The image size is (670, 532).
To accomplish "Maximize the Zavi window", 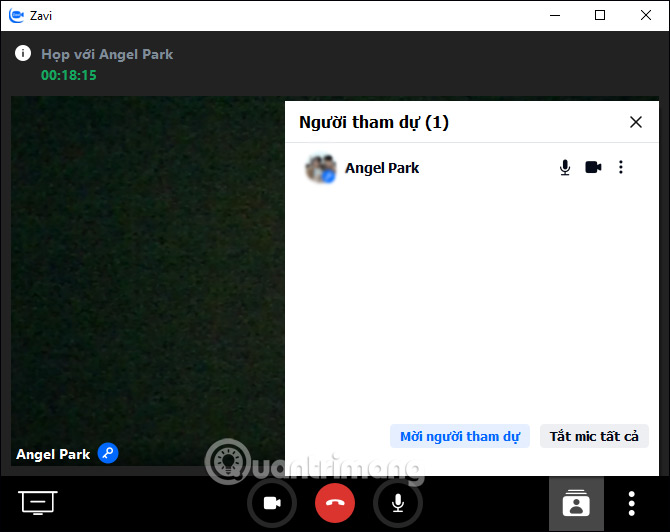I will (600, 15).
